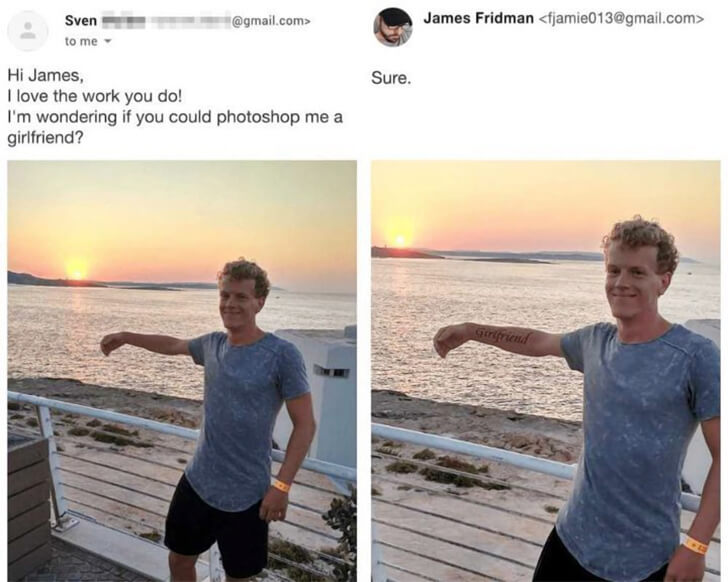Click the 'Sure.' reply text

coord(391,78)
